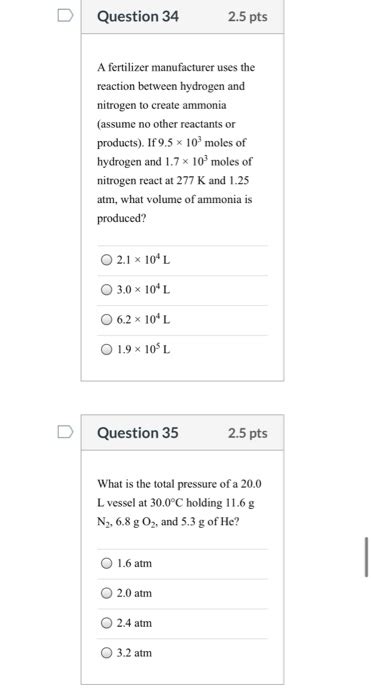Mark the 6.2 × 10⁴ L radio button
This screenshot has height=700, width=371.
pyautogui.click(x=106, y=320)
